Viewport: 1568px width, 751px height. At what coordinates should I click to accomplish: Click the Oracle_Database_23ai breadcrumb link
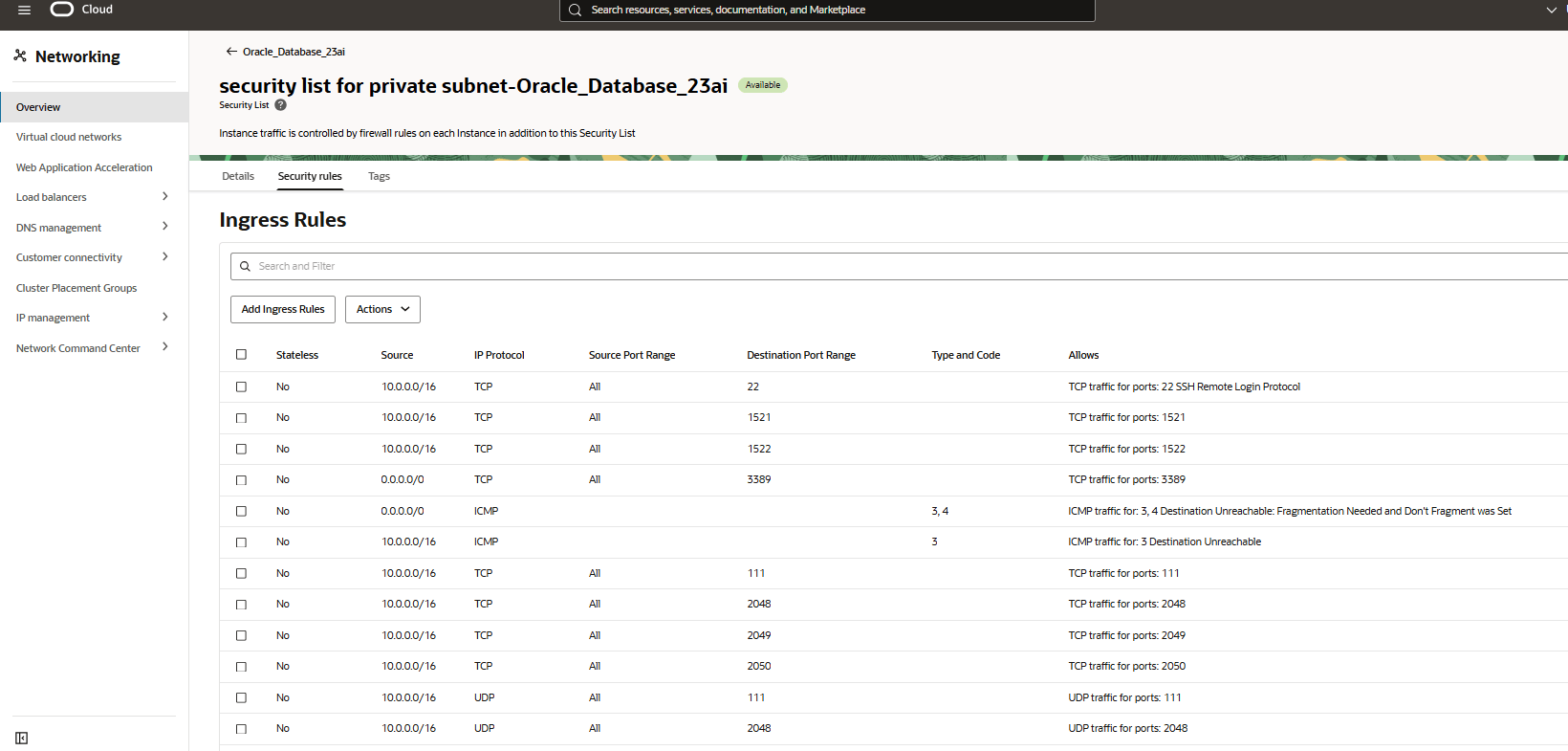pyautogui.click(x=294, y=52)
